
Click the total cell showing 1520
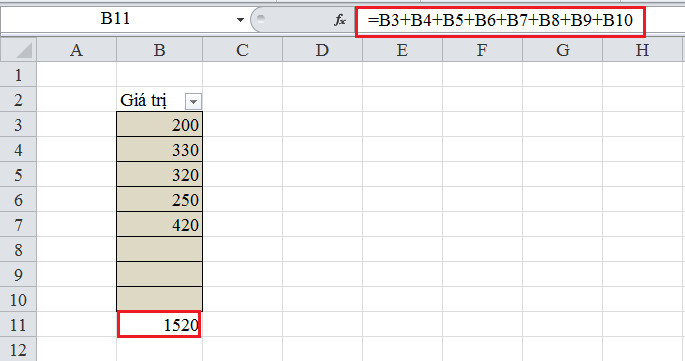click(159, 324)
